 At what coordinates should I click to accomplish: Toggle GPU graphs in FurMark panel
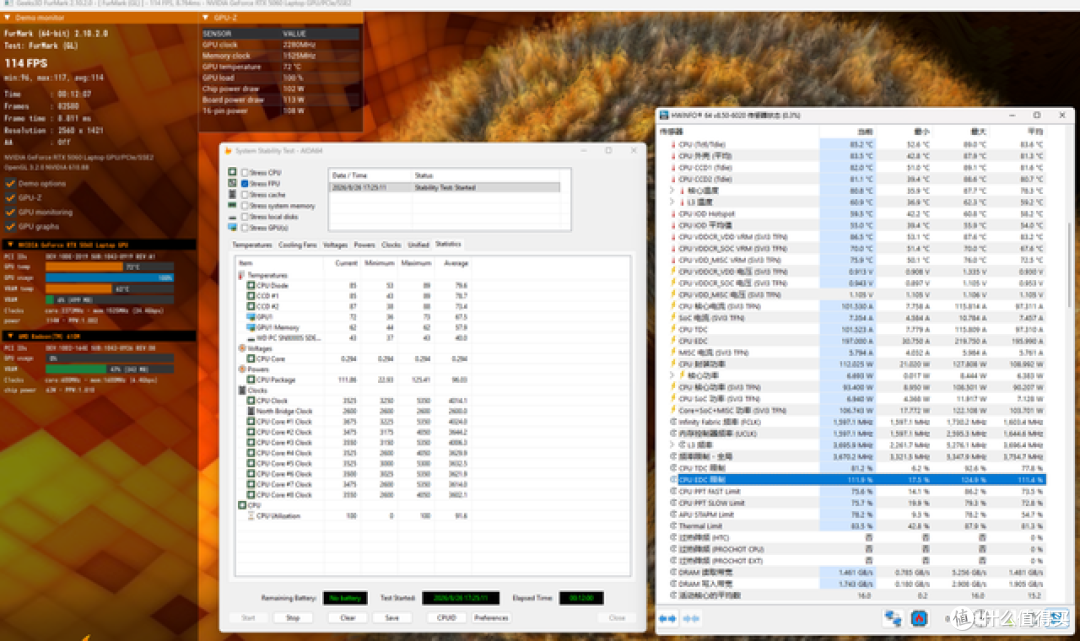[x=10, y=226]
